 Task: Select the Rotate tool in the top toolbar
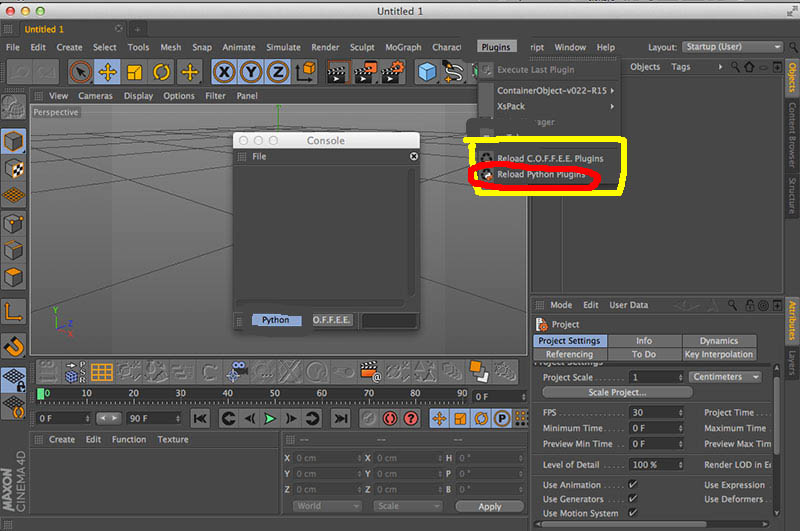tap(161, 72)
